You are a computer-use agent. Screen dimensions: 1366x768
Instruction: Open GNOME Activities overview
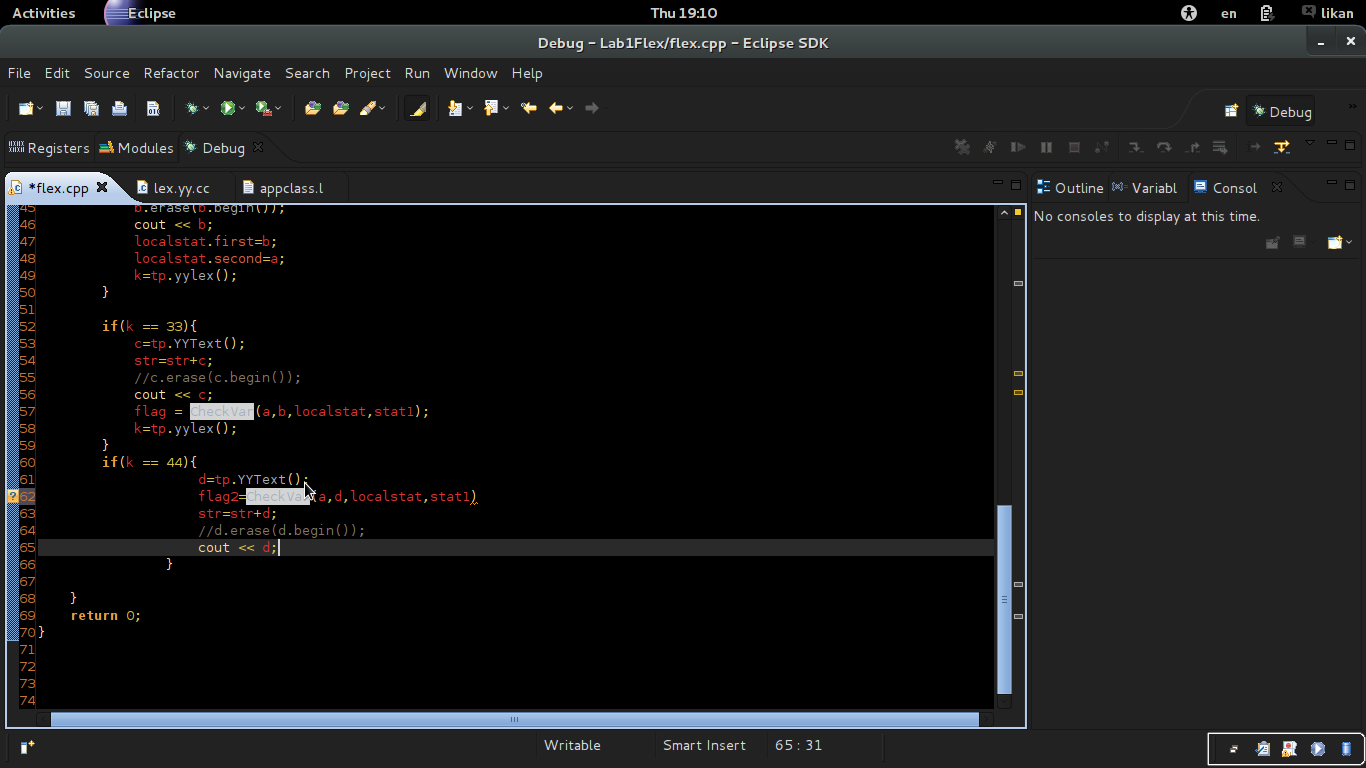click(43, 13)
